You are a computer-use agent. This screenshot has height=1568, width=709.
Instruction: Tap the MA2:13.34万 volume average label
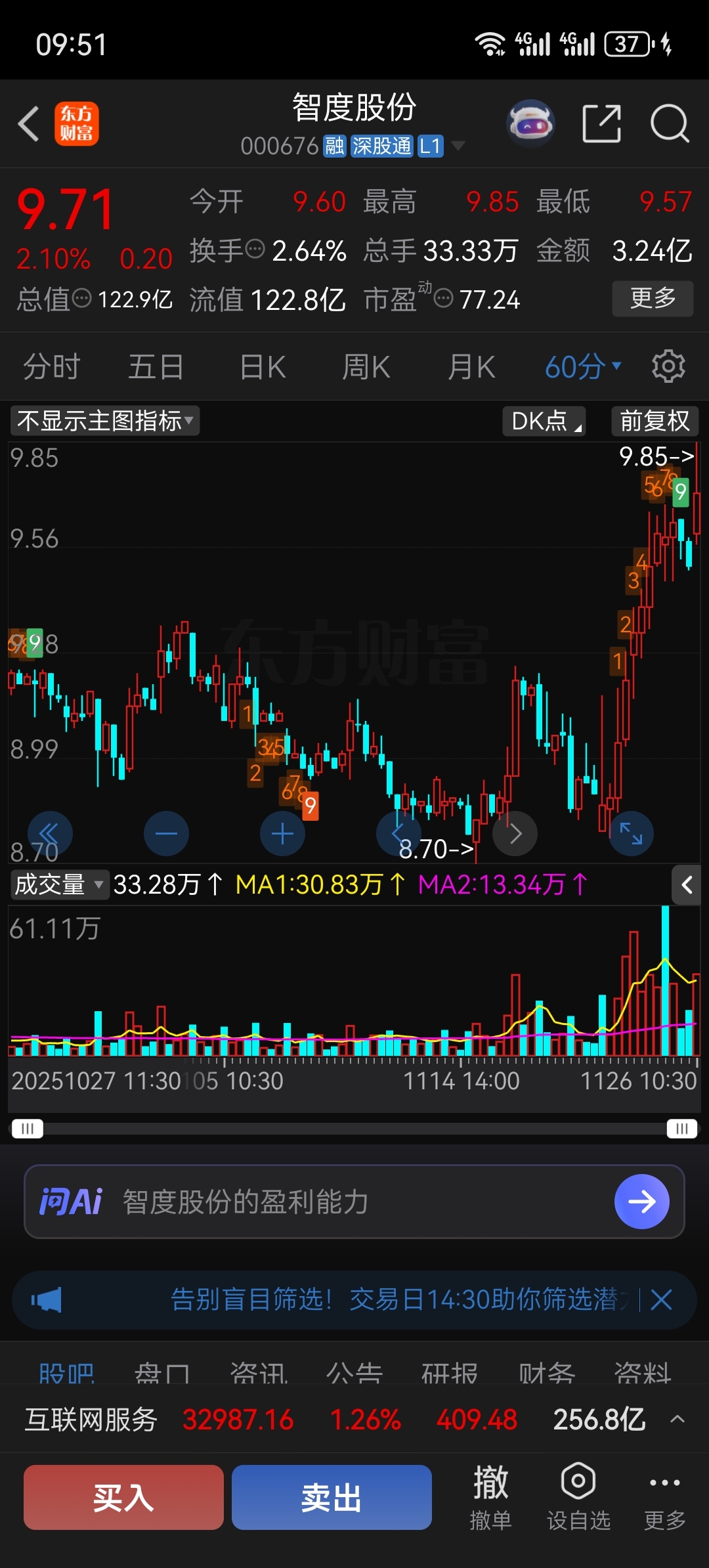(x=503, y=884)
